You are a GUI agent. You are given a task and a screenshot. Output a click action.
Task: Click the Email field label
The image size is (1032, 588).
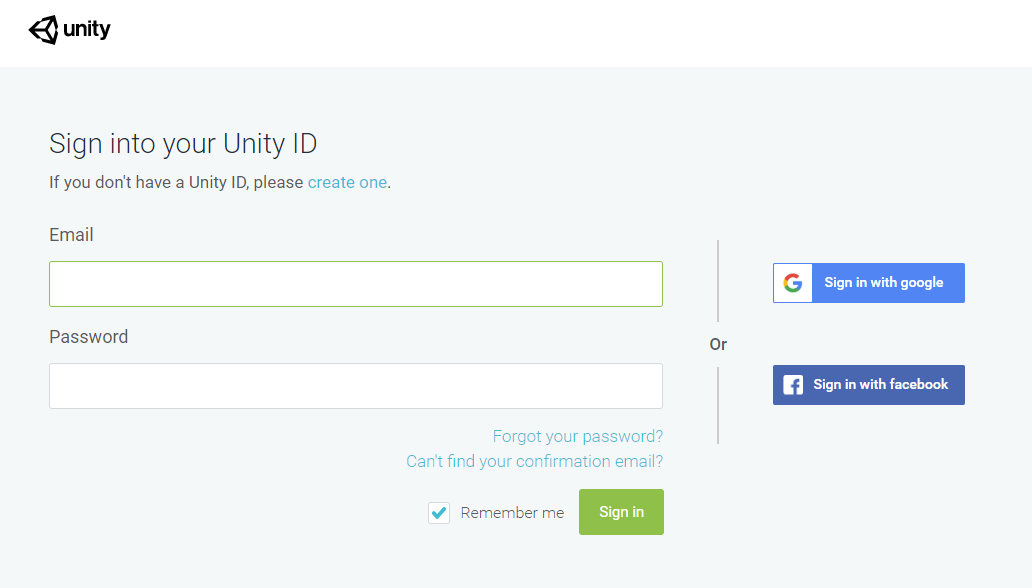[71, 235]
